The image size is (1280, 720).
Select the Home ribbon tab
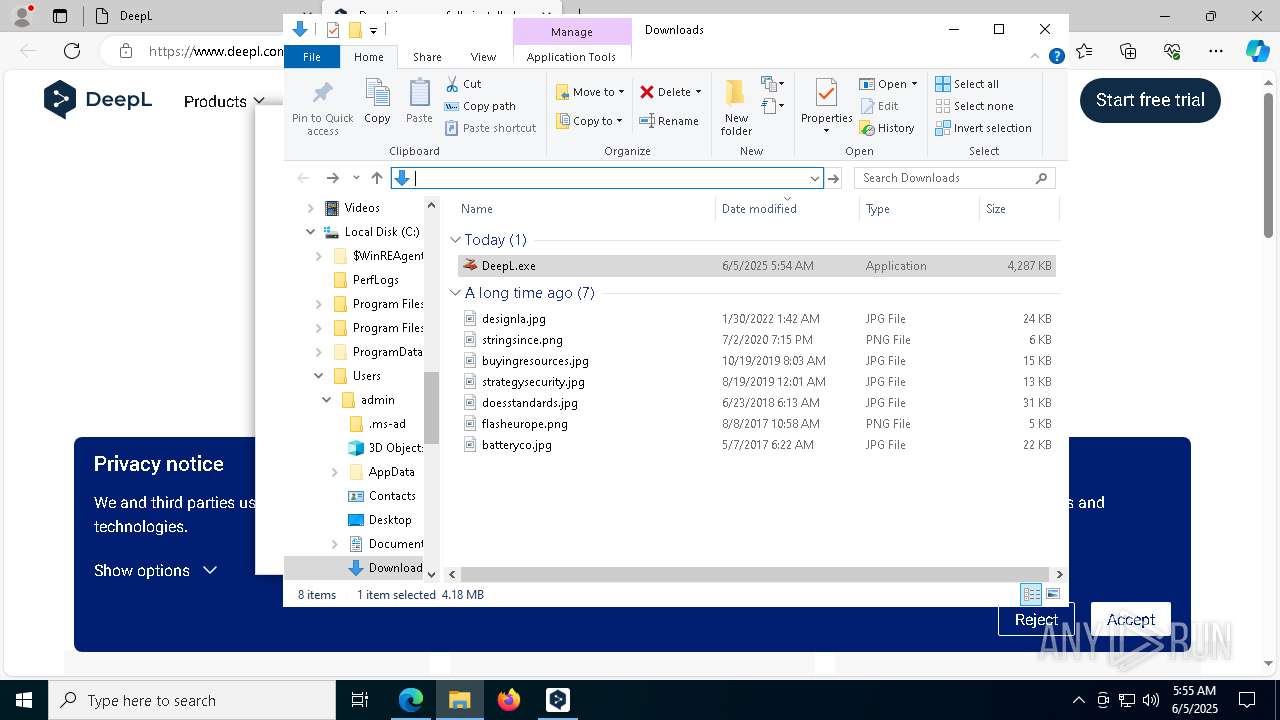click(368, 57)
